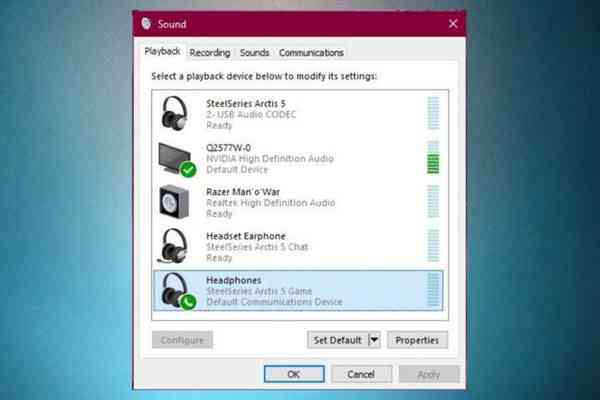Click the level meter for Headphones row
Screen dimensions: 600x400
pos(433,290)
